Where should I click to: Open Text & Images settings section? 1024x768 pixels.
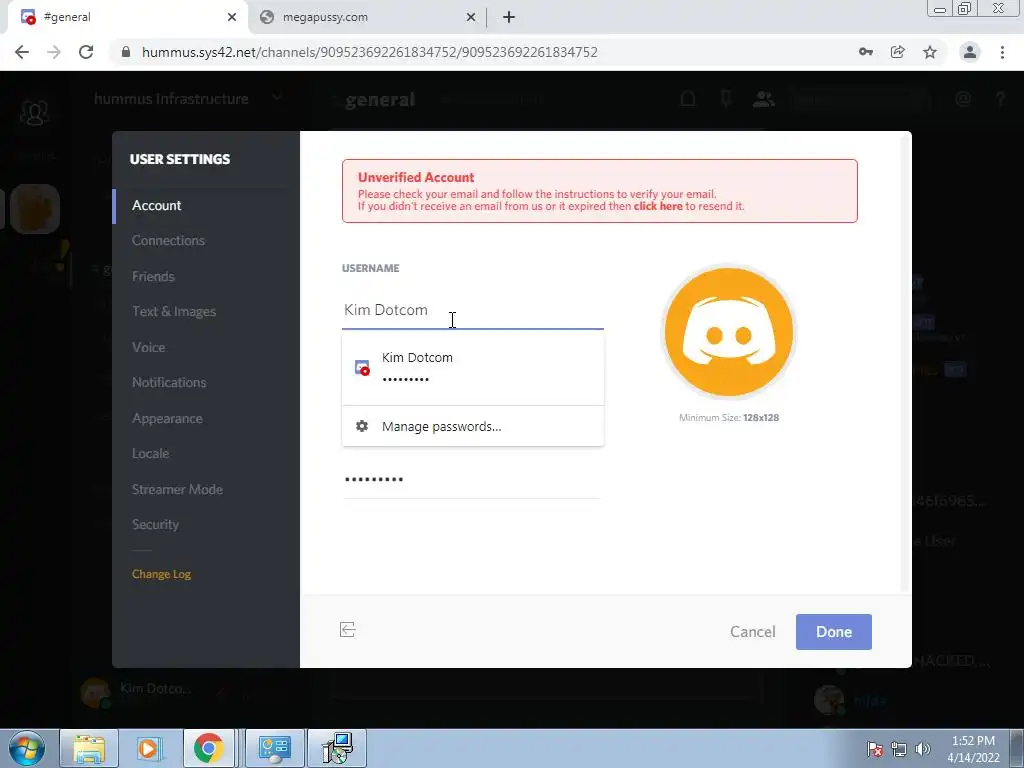(174, 312)
